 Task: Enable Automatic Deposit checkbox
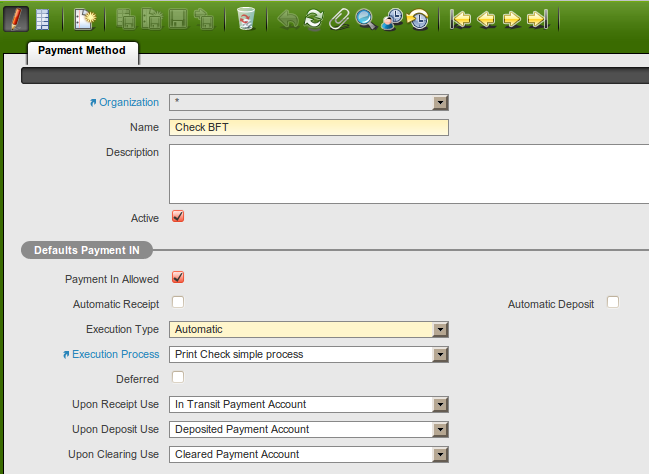pyautogui.click(x=613, y=302)
